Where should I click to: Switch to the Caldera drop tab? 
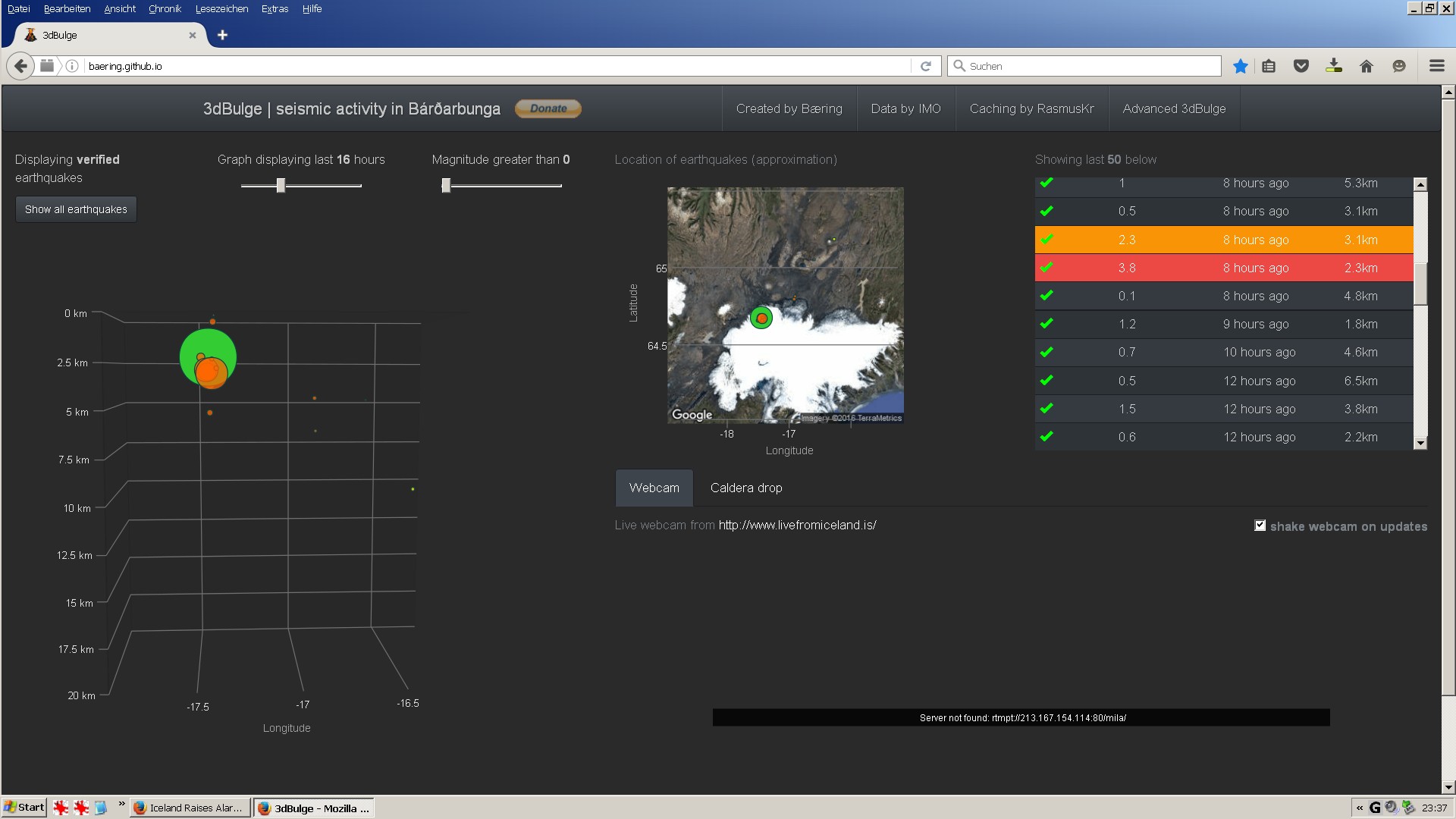tap(746, 488)
